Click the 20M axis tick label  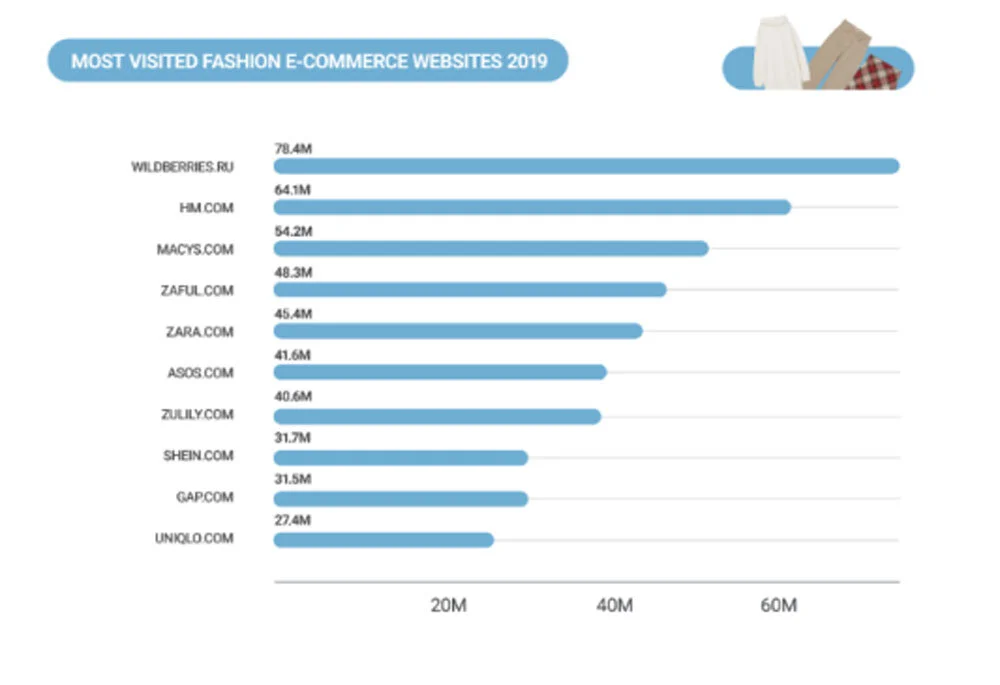[x=448, y=607]
